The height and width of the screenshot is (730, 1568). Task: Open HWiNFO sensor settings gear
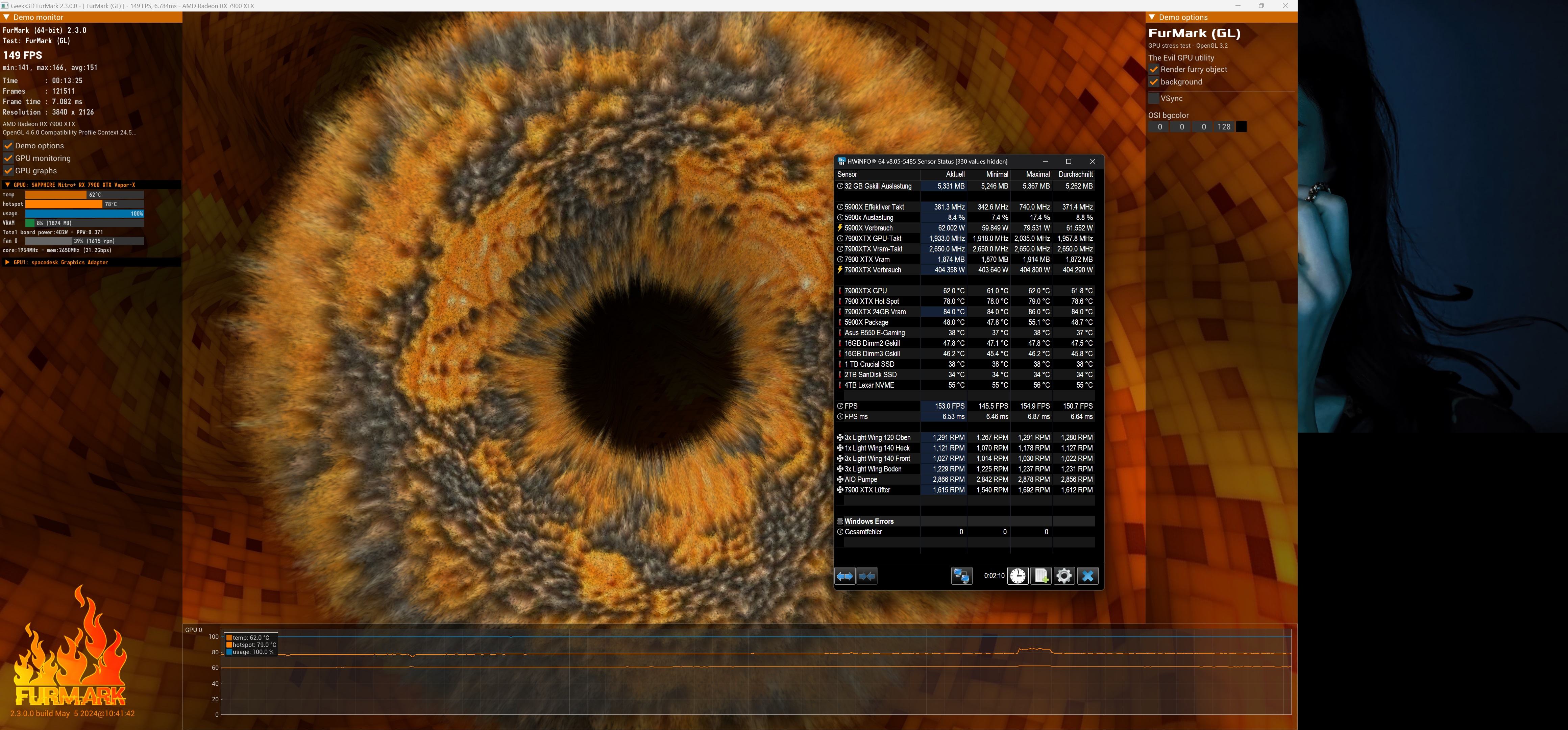1064,576
